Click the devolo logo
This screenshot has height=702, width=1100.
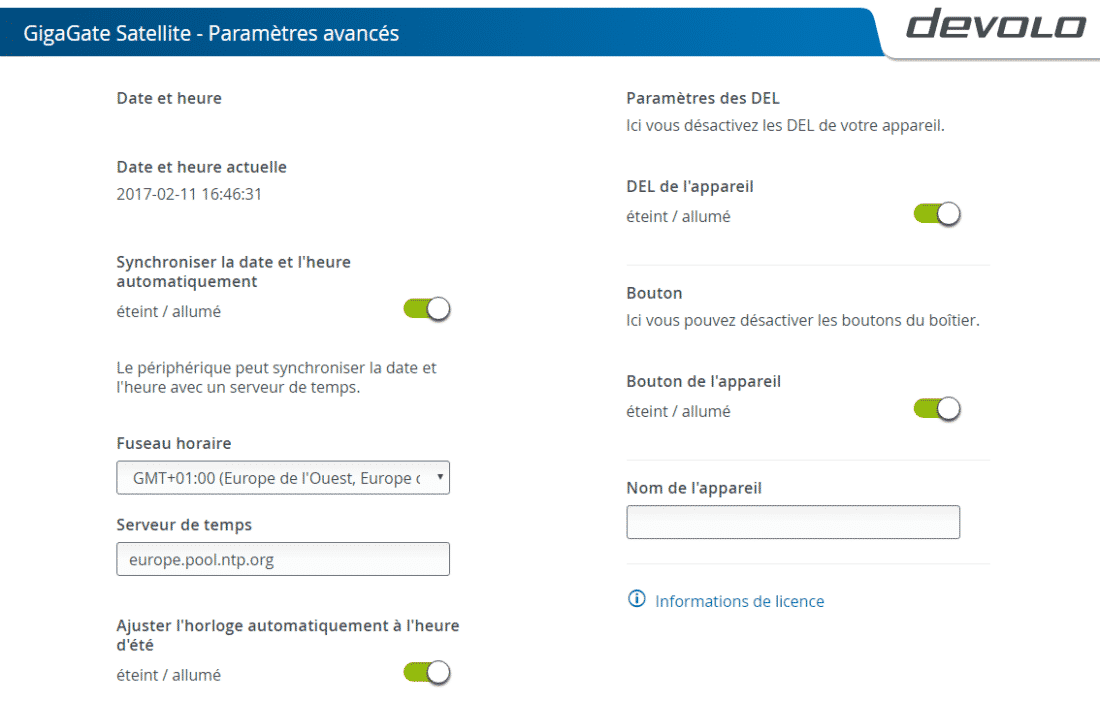pyautogui.click(x=995, y=27)
